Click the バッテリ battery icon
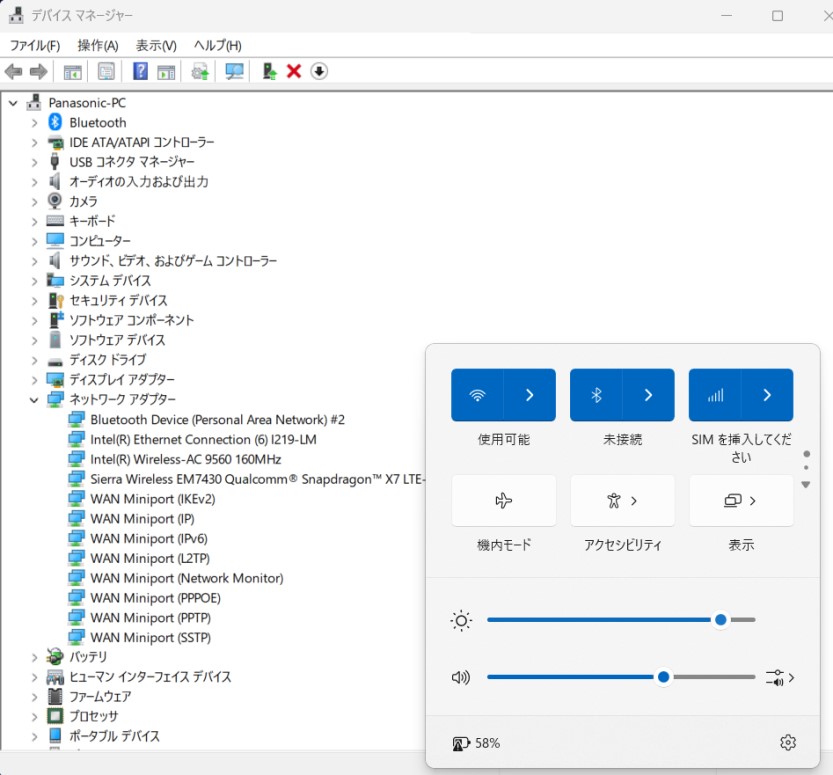 (55, 657)
